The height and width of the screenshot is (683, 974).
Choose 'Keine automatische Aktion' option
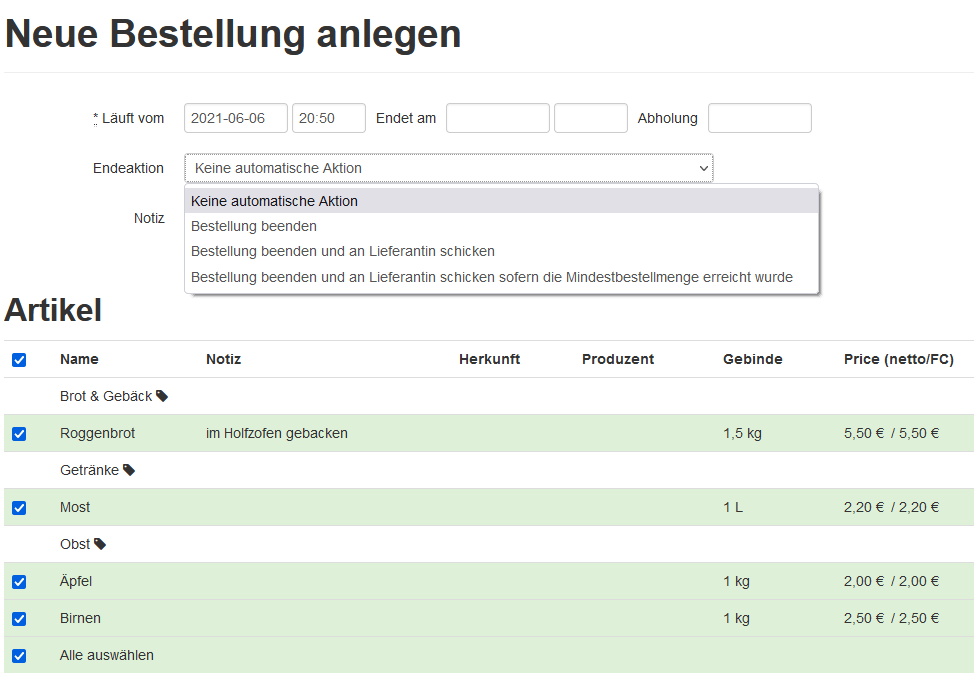274,201
